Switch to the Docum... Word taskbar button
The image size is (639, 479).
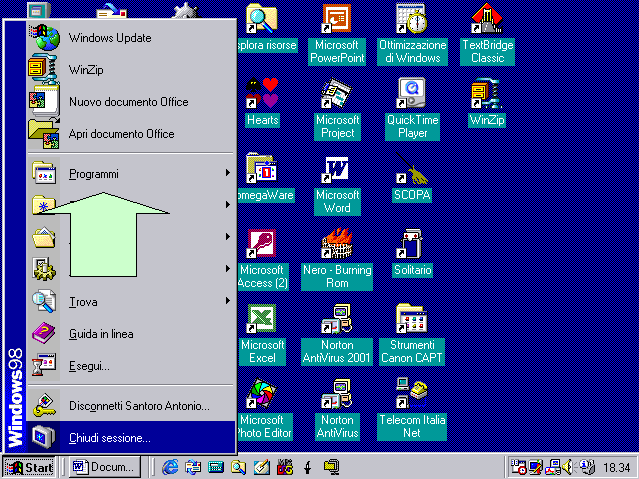pos(104,467)
